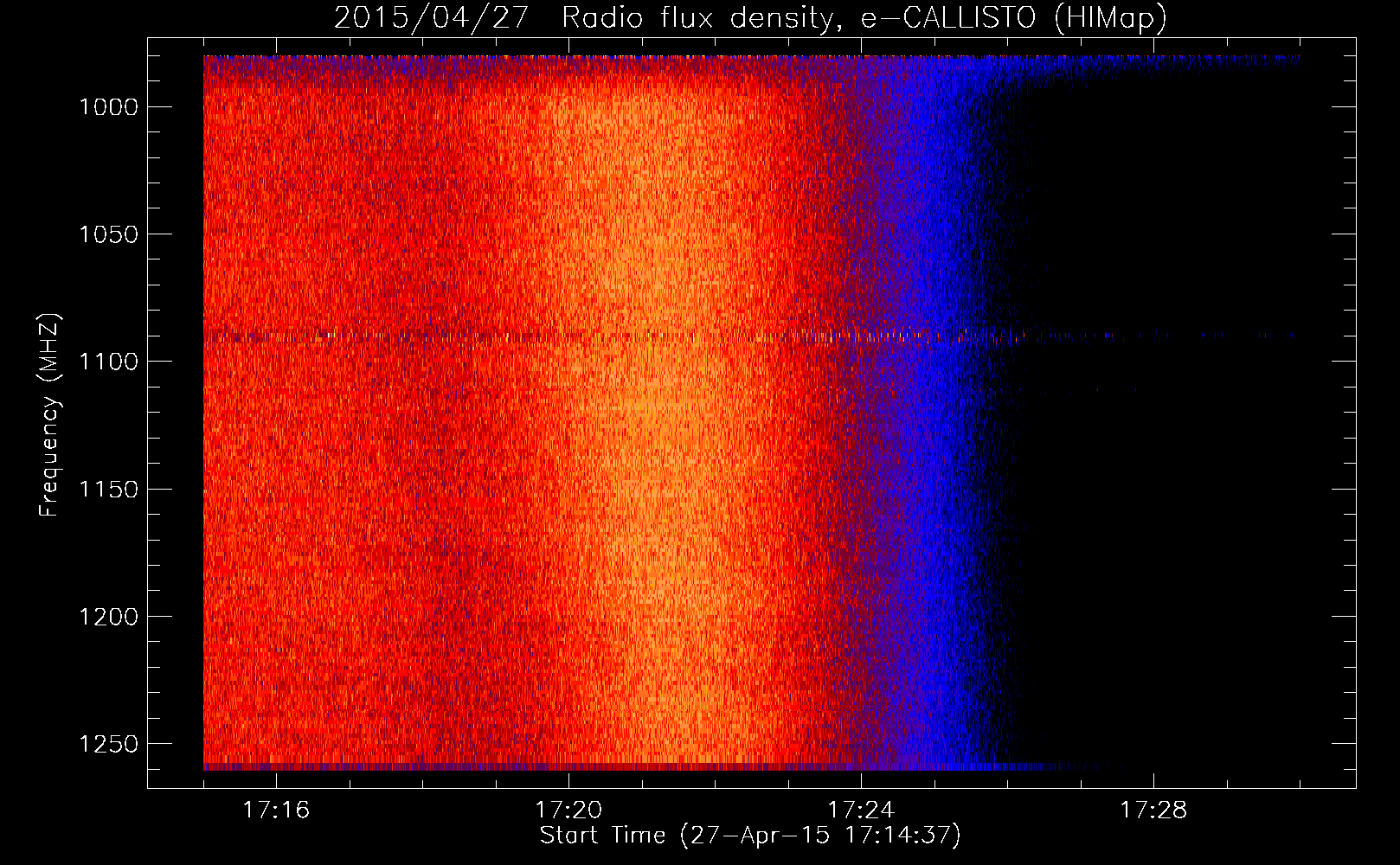Click the 'Start Time (27-Apr-15 17:14:37)' label

[750, 836]
